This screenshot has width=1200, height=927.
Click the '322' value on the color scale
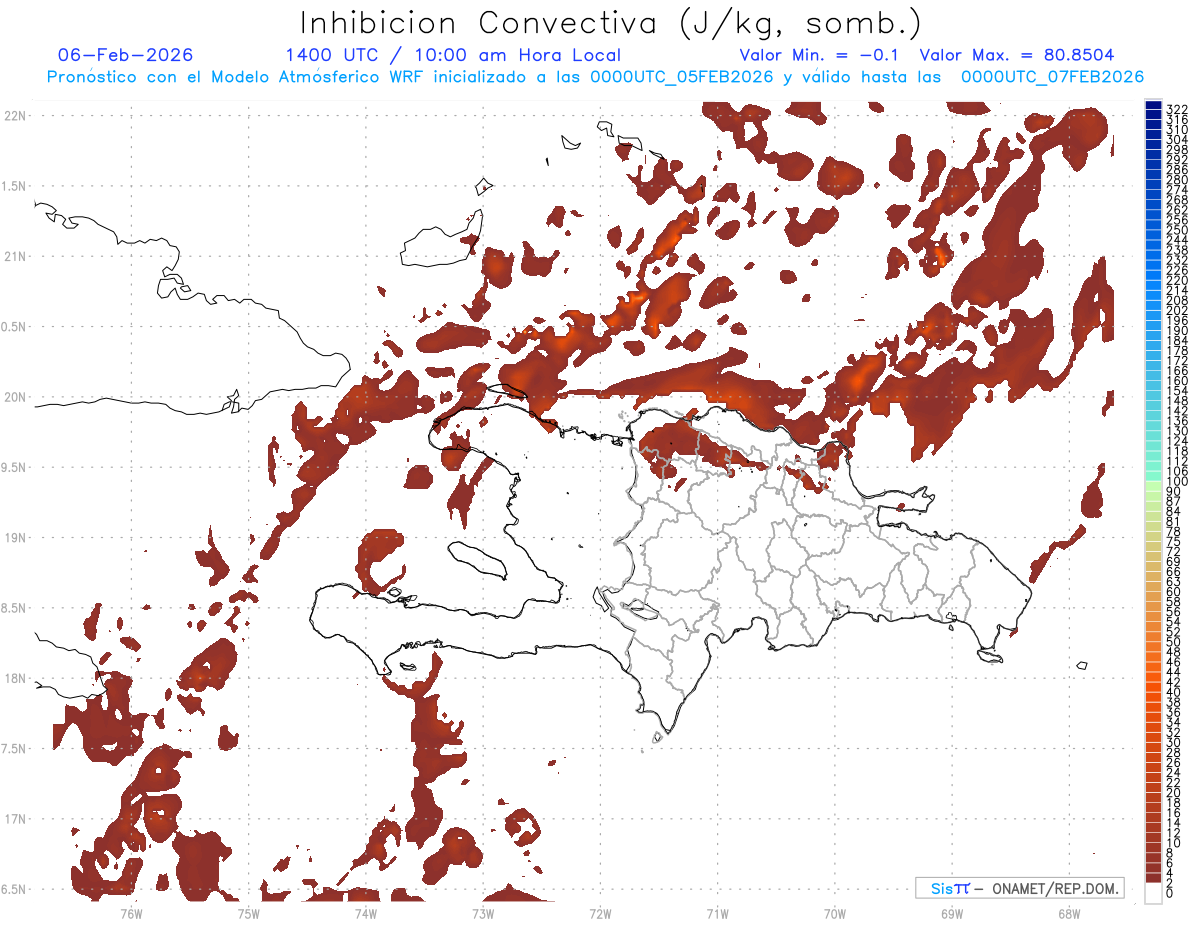tap(1177, 109)
